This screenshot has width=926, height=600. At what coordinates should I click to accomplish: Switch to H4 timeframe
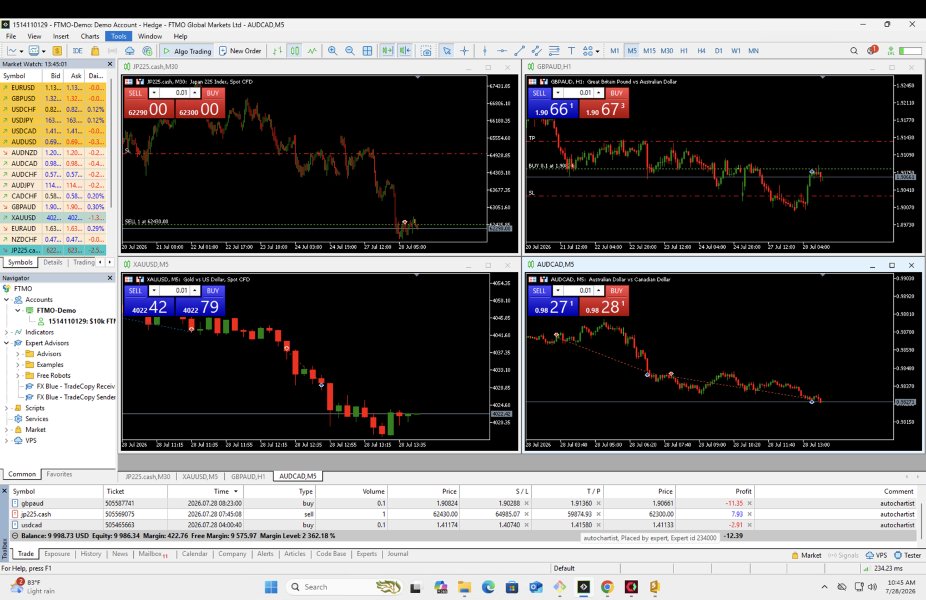point(702,51)
